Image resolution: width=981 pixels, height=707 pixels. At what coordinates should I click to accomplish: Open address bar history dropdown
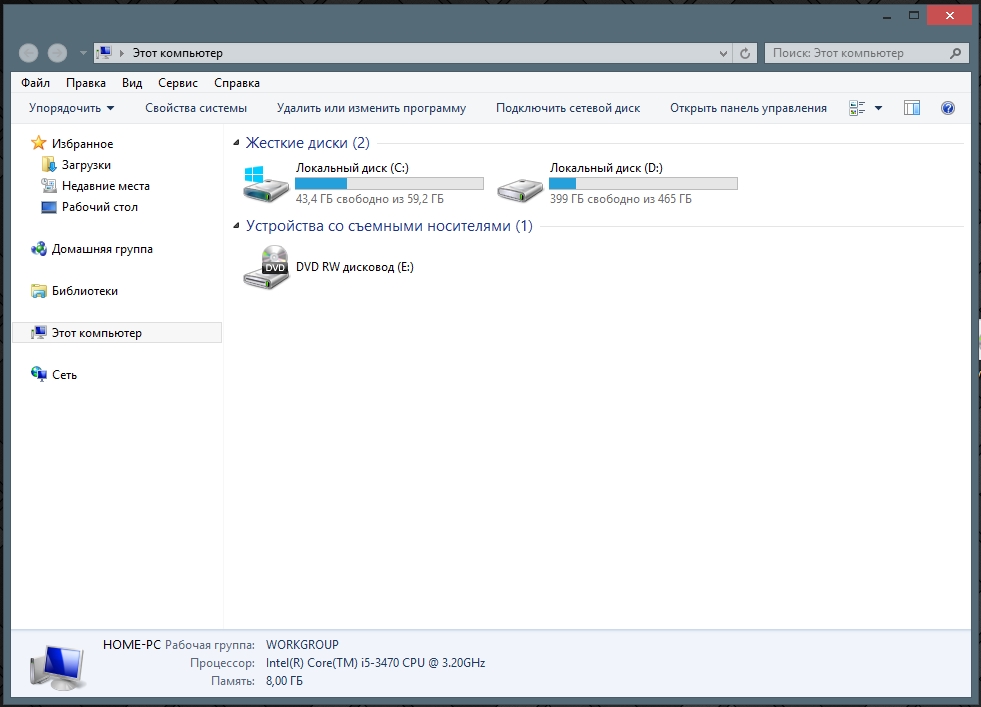coord(724,53)
